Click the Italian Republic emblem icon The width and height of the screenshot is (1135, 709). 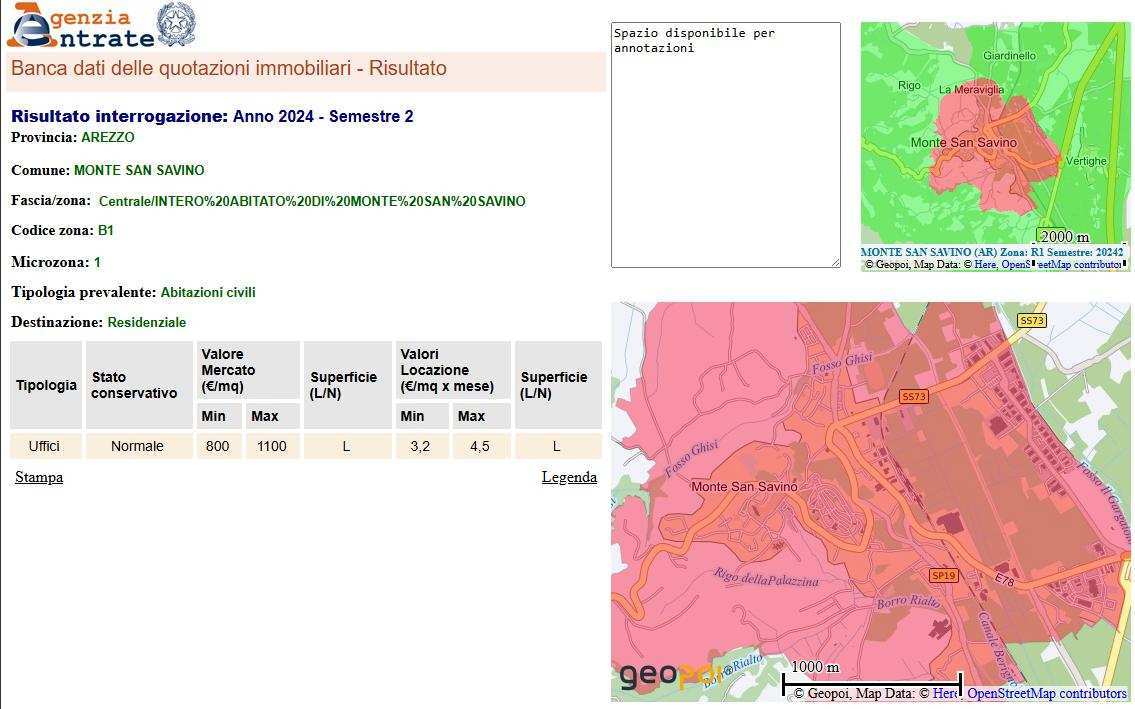pyautogui.click(x=177, y=24)
